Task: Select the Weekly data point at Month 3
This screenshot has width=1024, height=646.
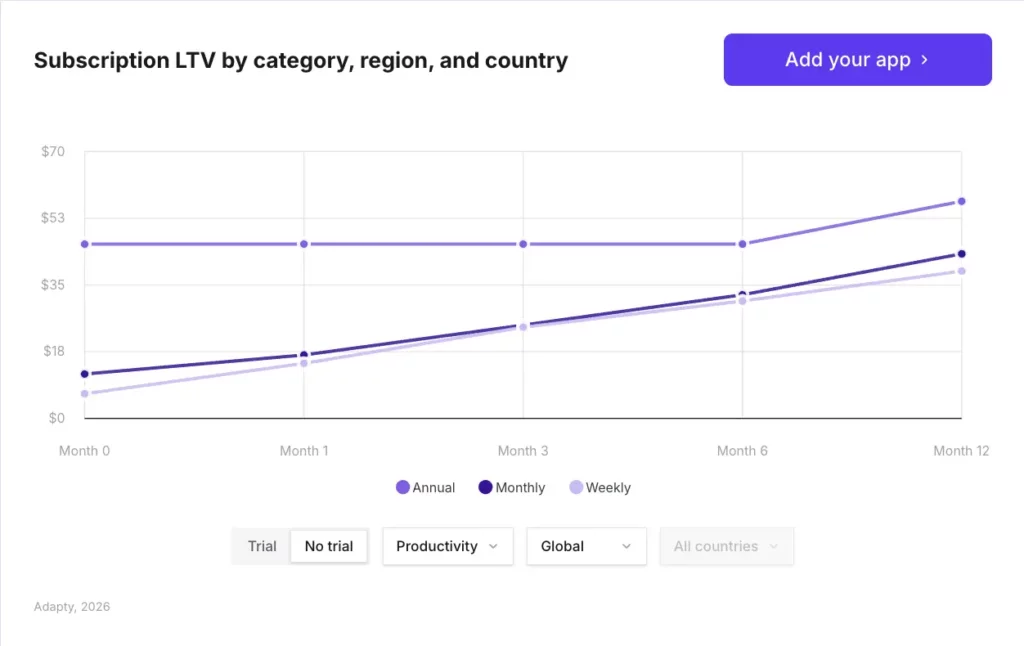Action: coord(523,327)
